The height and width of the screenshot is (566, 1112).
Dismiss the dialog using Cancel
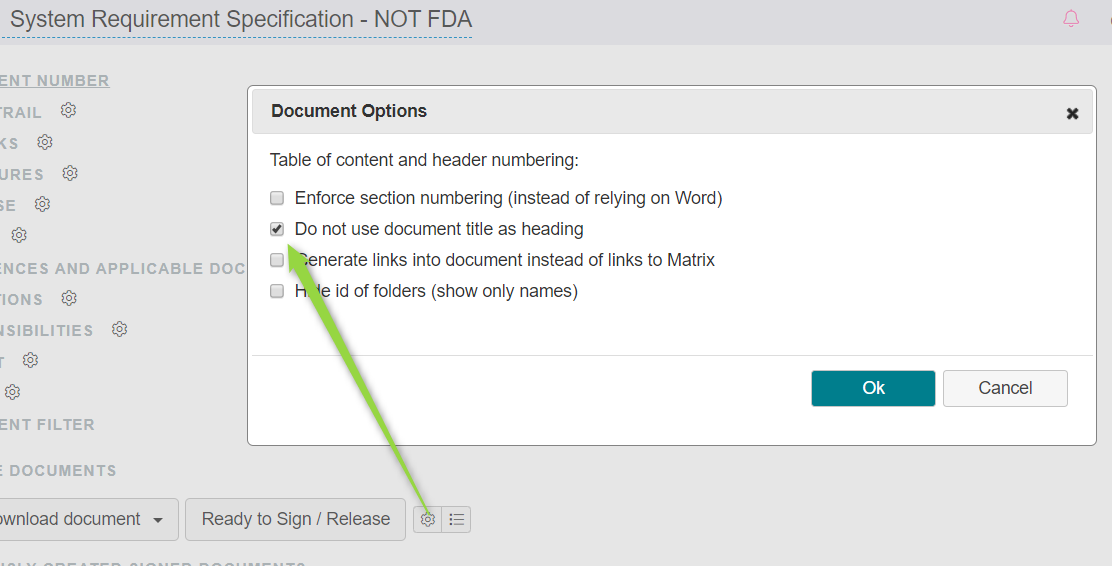click(x=1005, y=388)
